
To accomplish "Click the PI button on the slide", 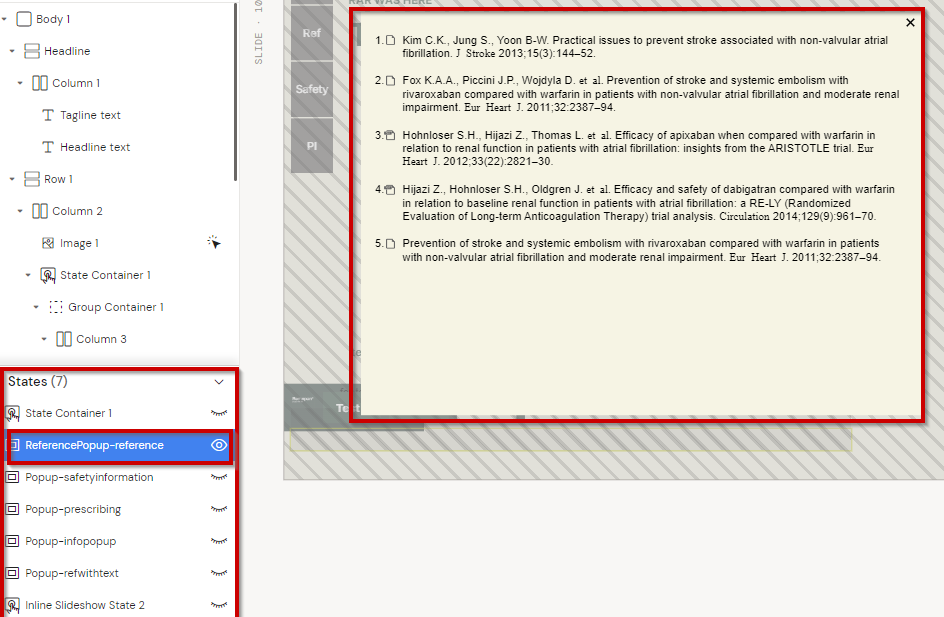I will click(311, 145).
